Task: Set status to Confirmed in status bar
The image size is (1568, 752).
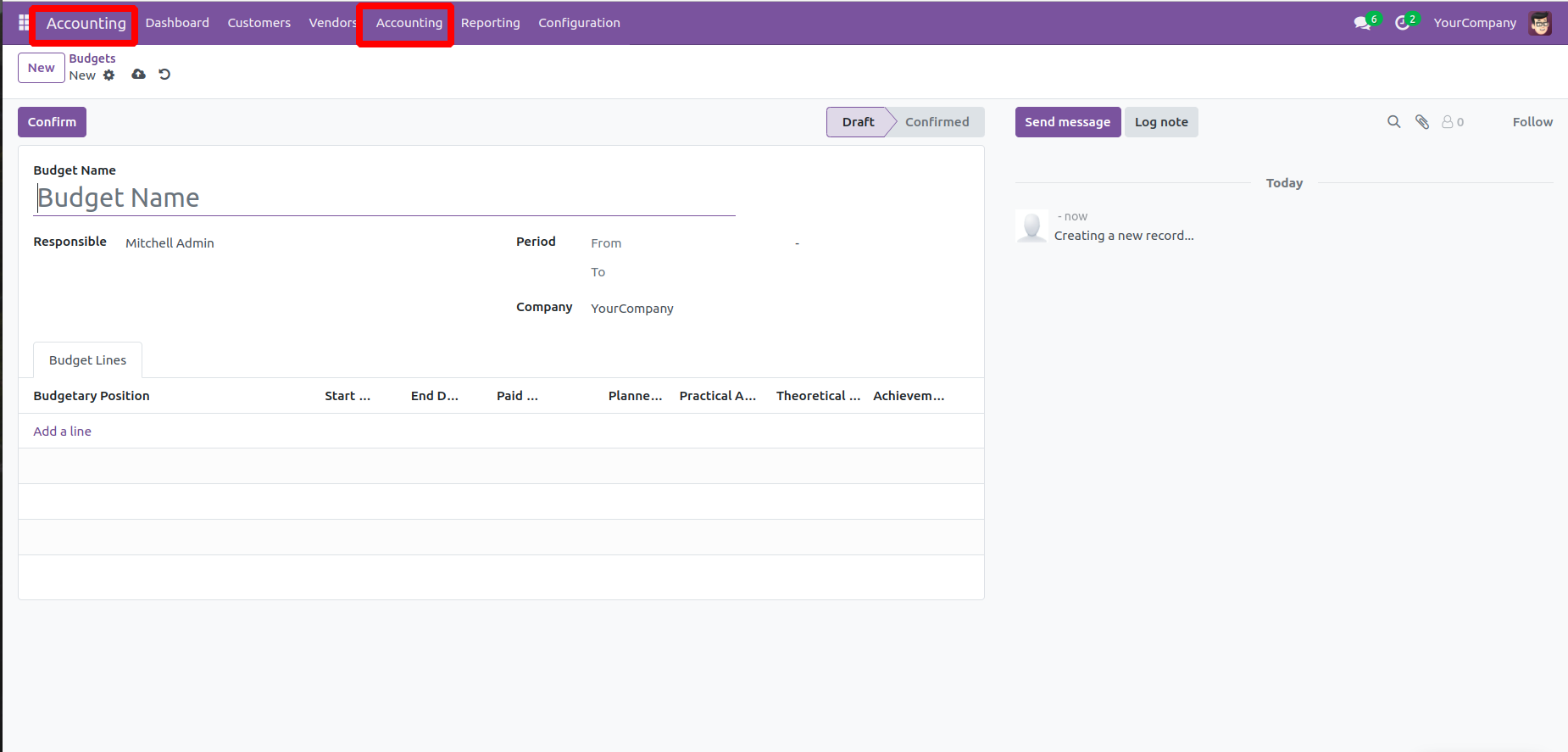Action: click(x=937, y=122)
